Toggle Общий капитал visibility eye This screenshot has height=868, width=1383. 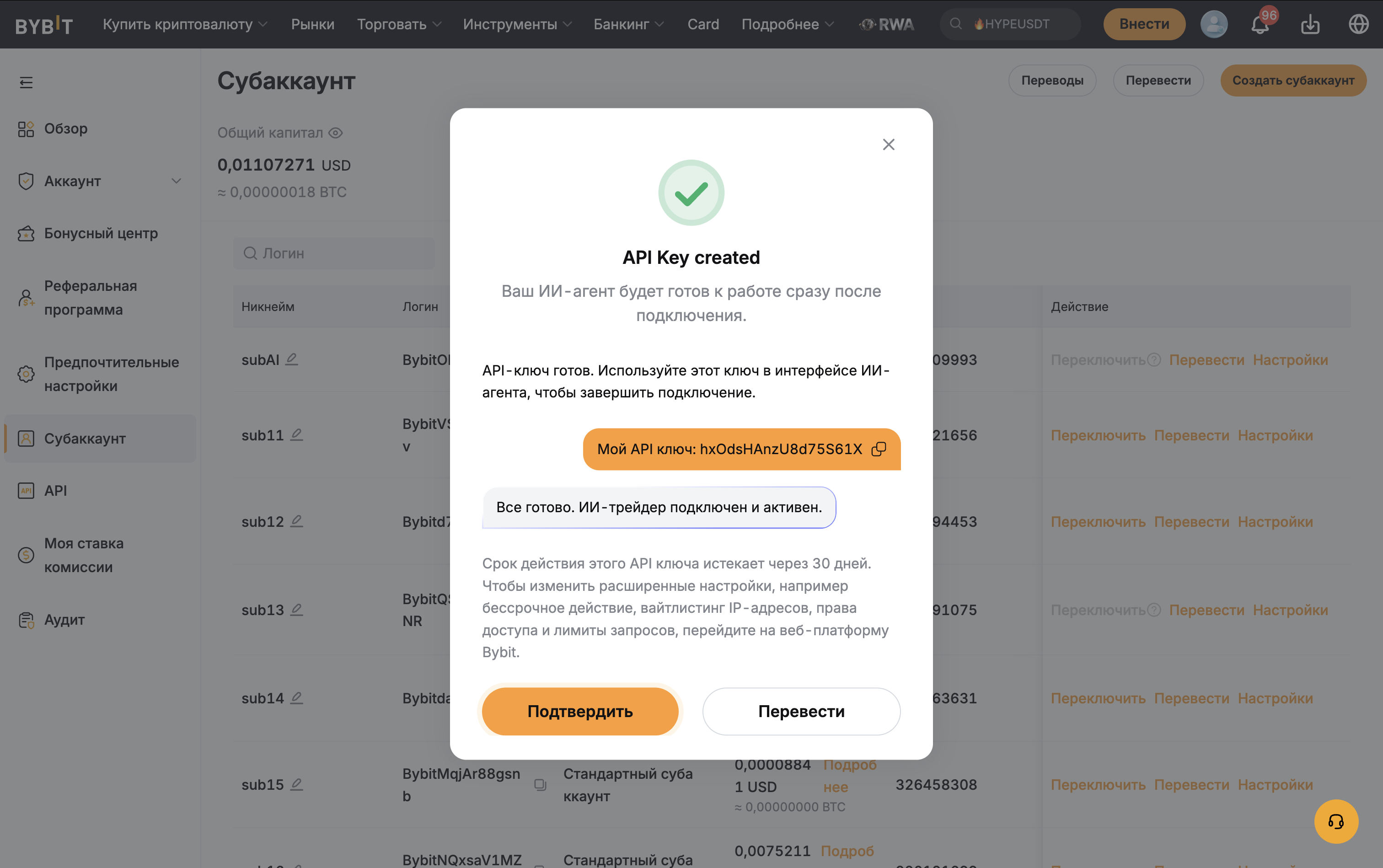click(x=336, y=133)
